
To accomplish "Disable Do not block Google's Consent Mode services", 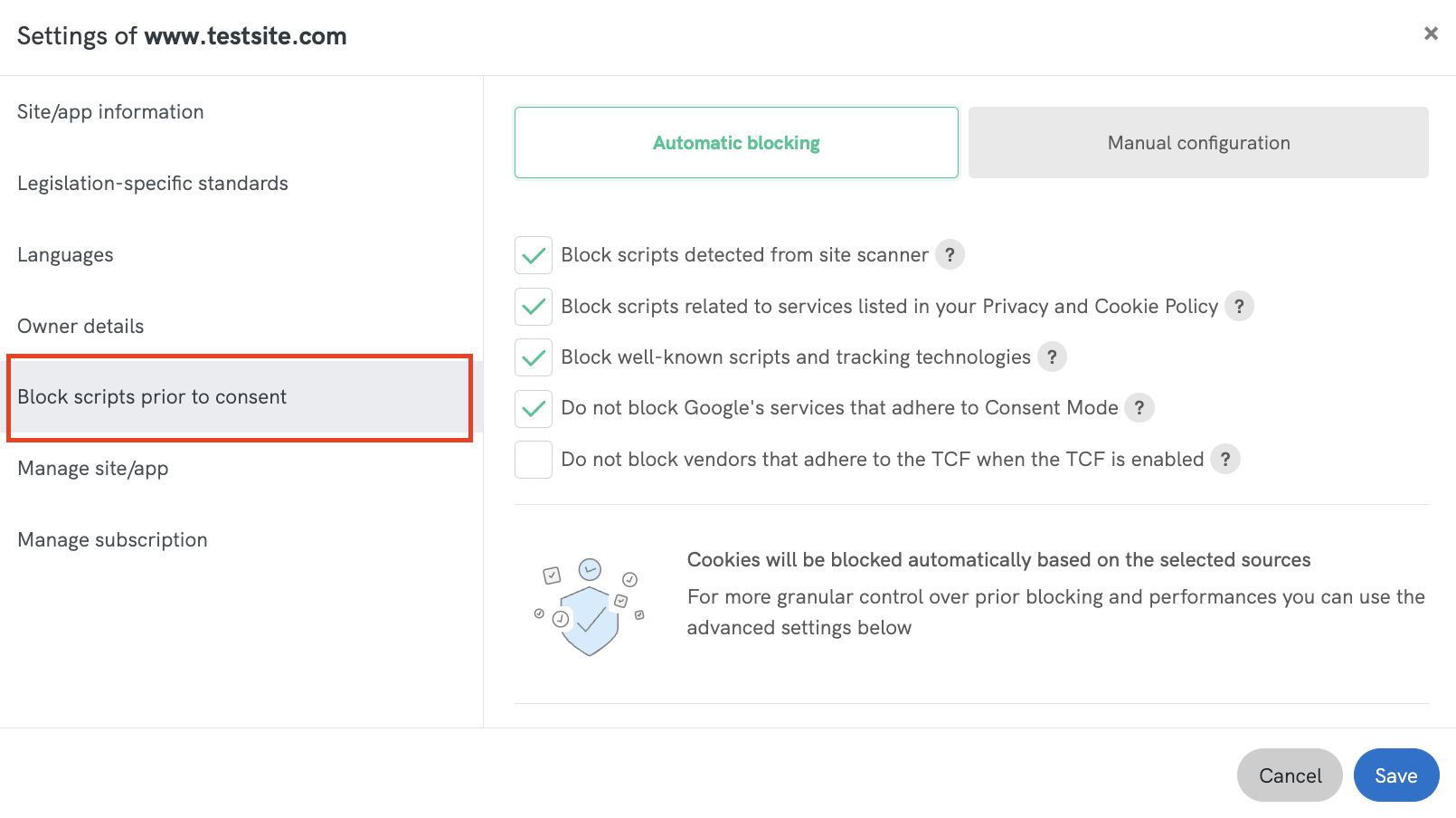I will [533, 407].
